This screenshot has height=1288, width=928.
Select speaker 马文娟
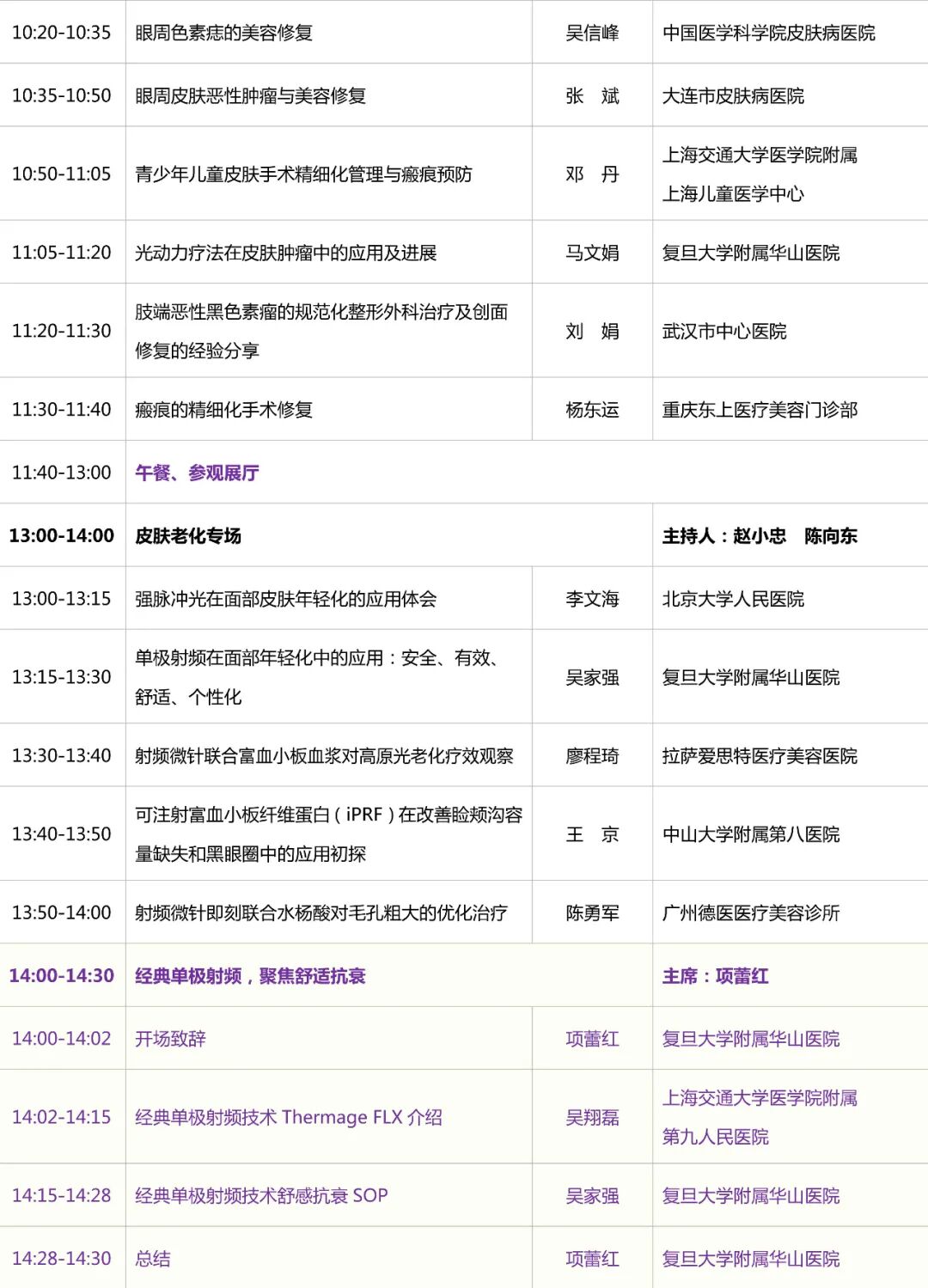594,253
